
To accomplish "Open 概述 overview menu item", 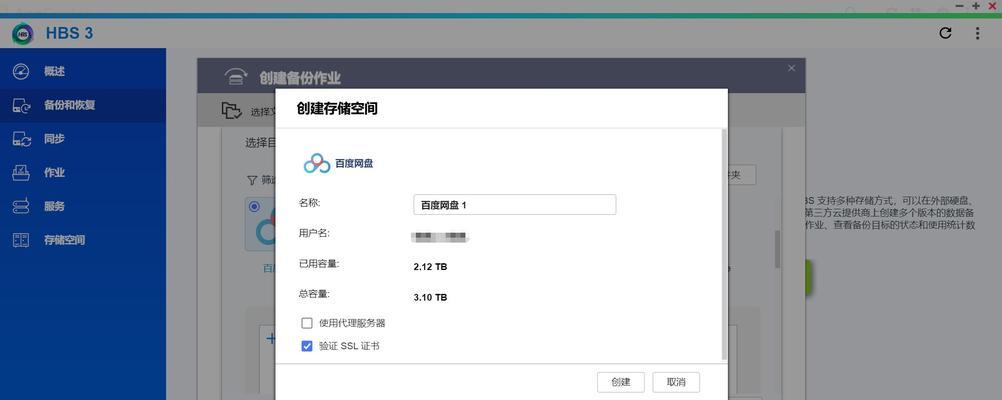I will (54, 72).
